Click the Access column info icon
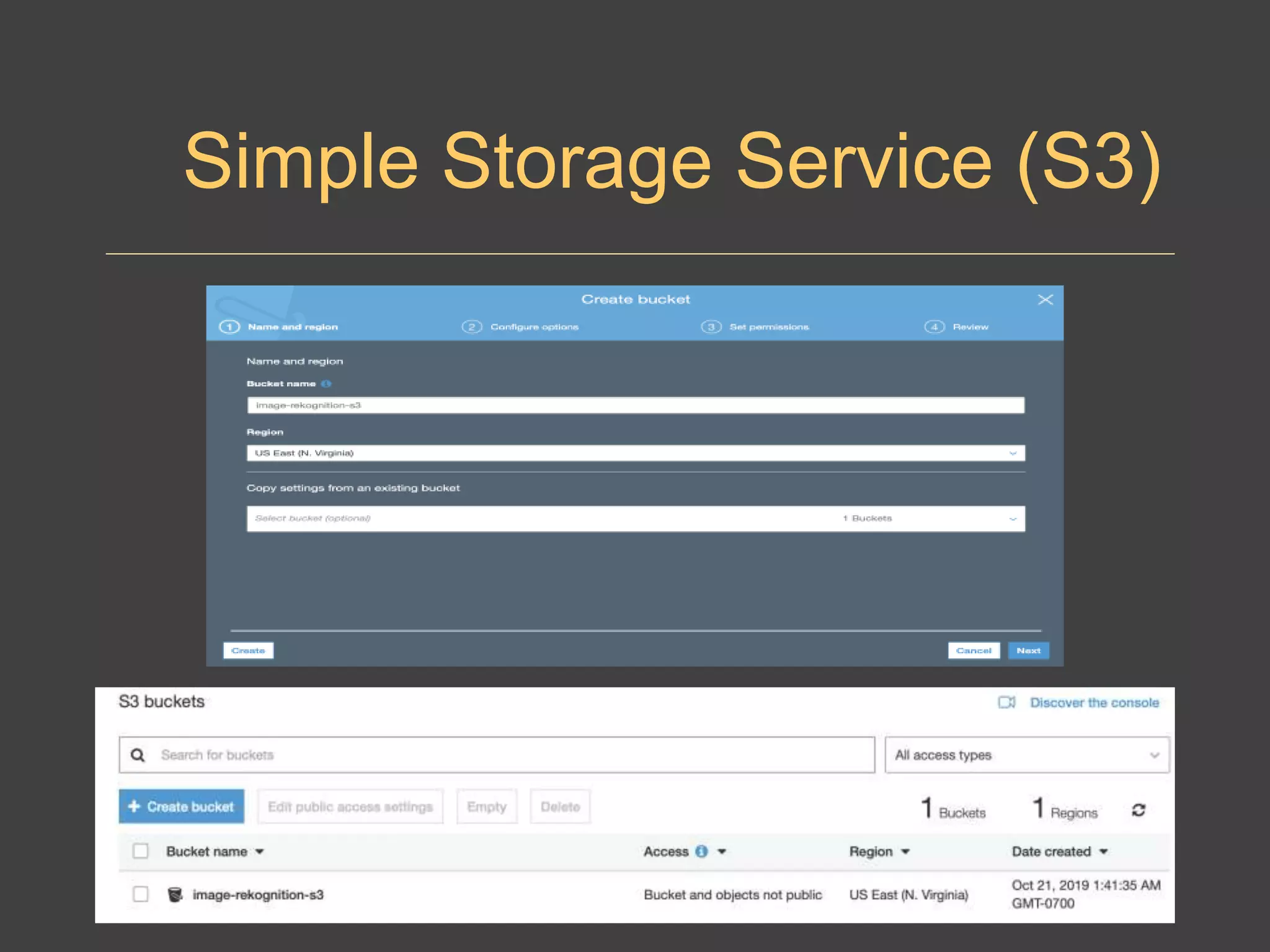This screenshot has width=1270, height=952. [701, 852]
